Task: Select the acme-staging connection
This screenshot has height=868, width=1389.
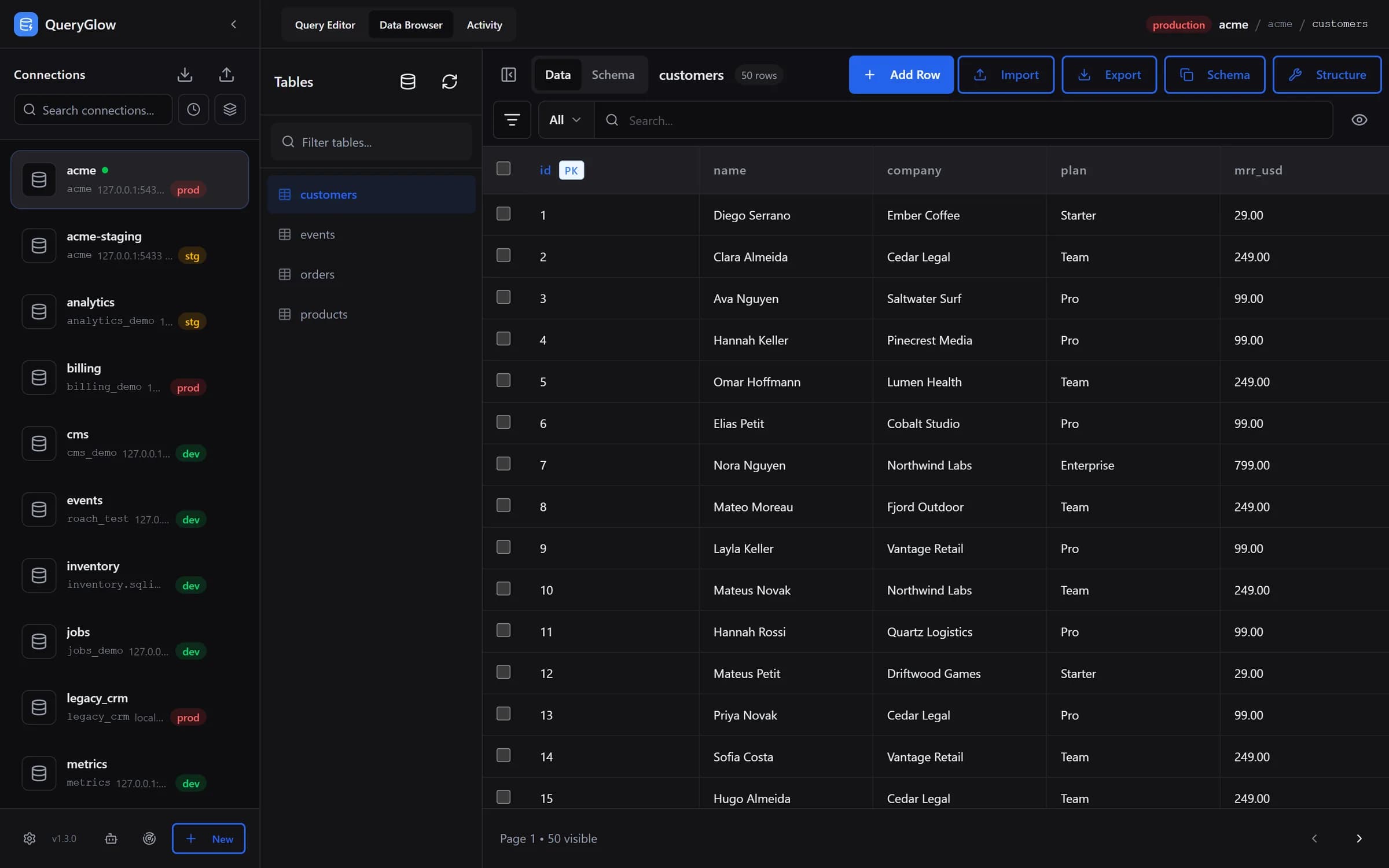Action: coord(130,245)
